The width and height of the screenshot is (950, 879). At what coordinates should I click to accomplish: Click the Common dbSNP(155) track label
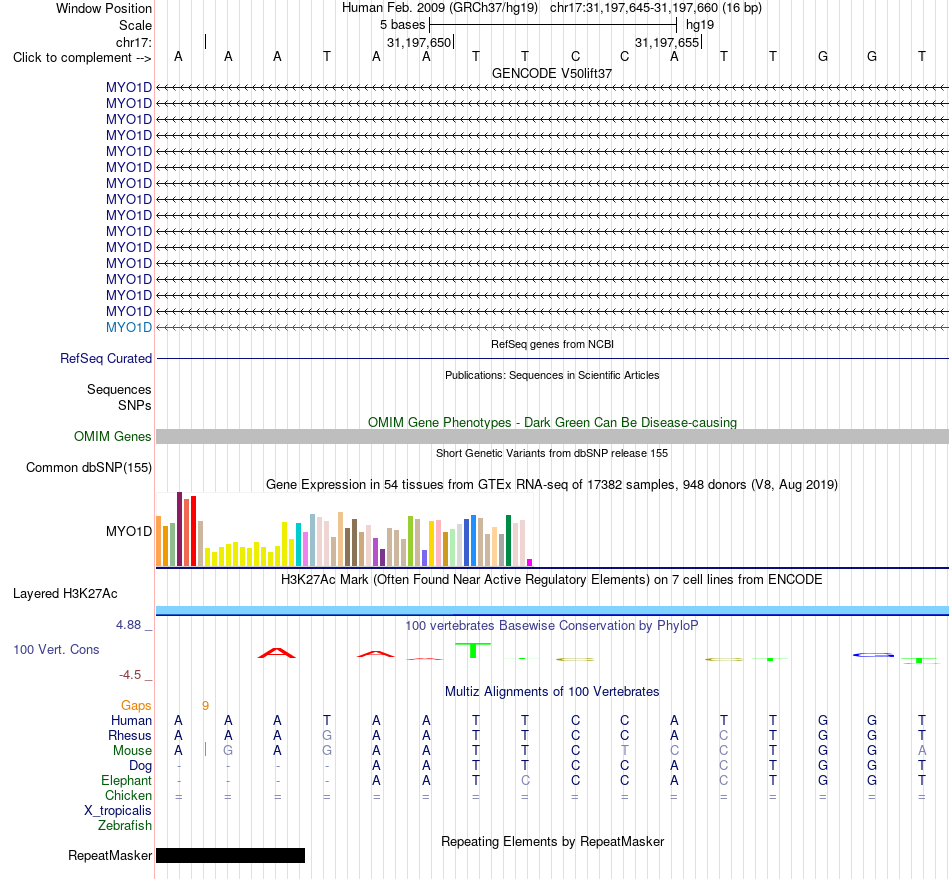coord(88,468)
